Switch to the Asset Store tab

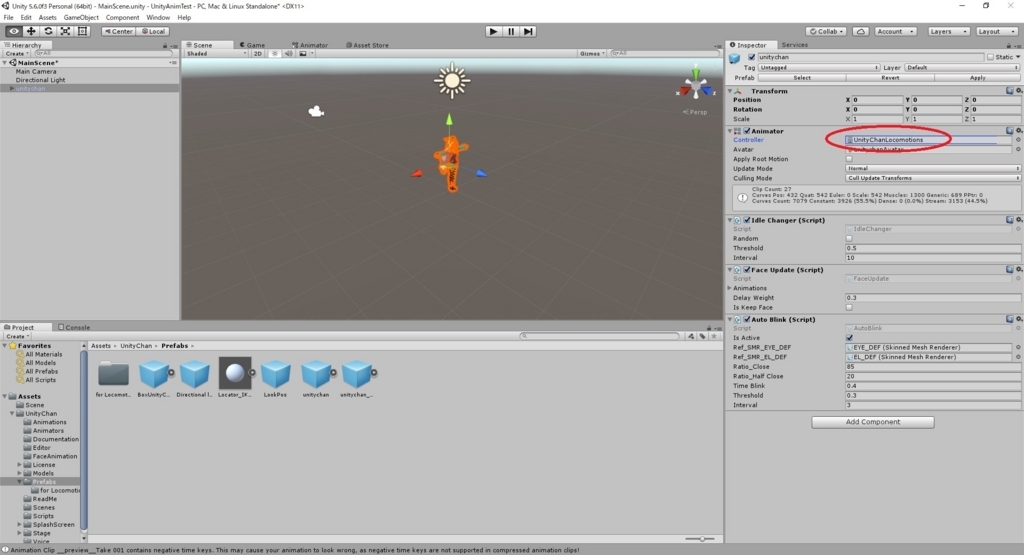pyautogui.click(x=367, y=45)
